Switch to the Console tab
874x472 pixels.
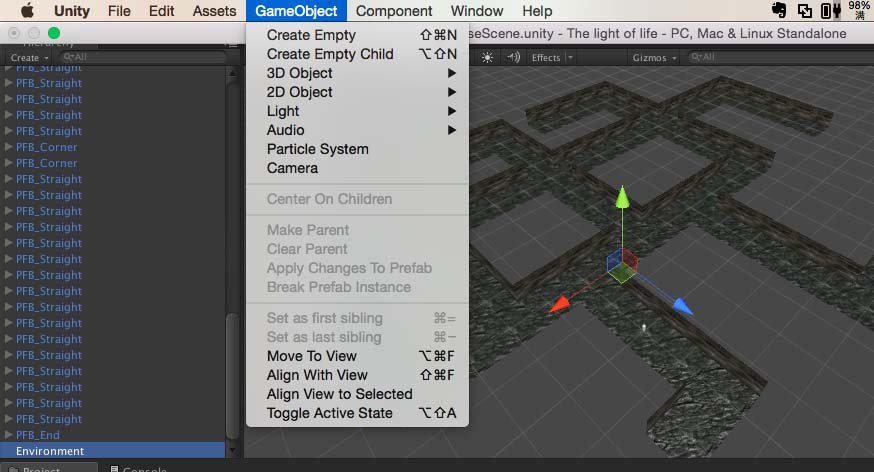point(138,469)
